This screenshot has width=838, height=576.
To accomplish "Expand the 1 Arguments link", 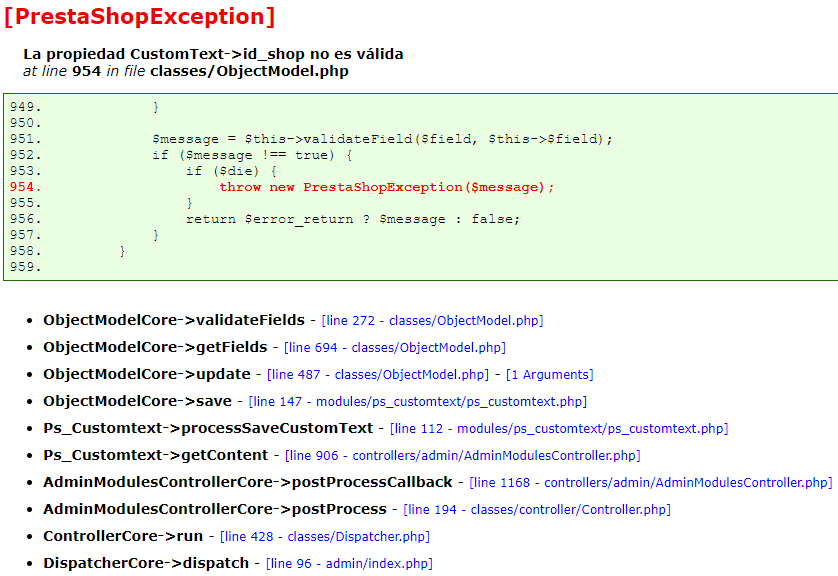I will [549, 375].
